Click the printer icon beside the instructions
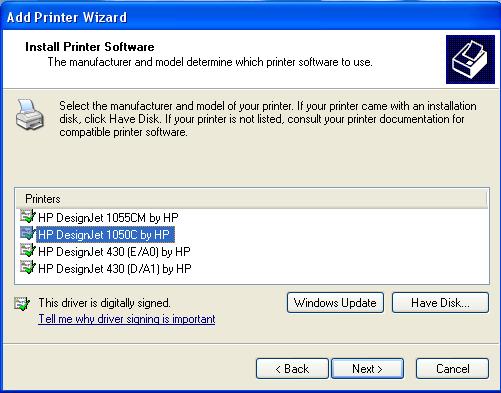Viewport: 501px width, 393px height. (x=30, y=114)
